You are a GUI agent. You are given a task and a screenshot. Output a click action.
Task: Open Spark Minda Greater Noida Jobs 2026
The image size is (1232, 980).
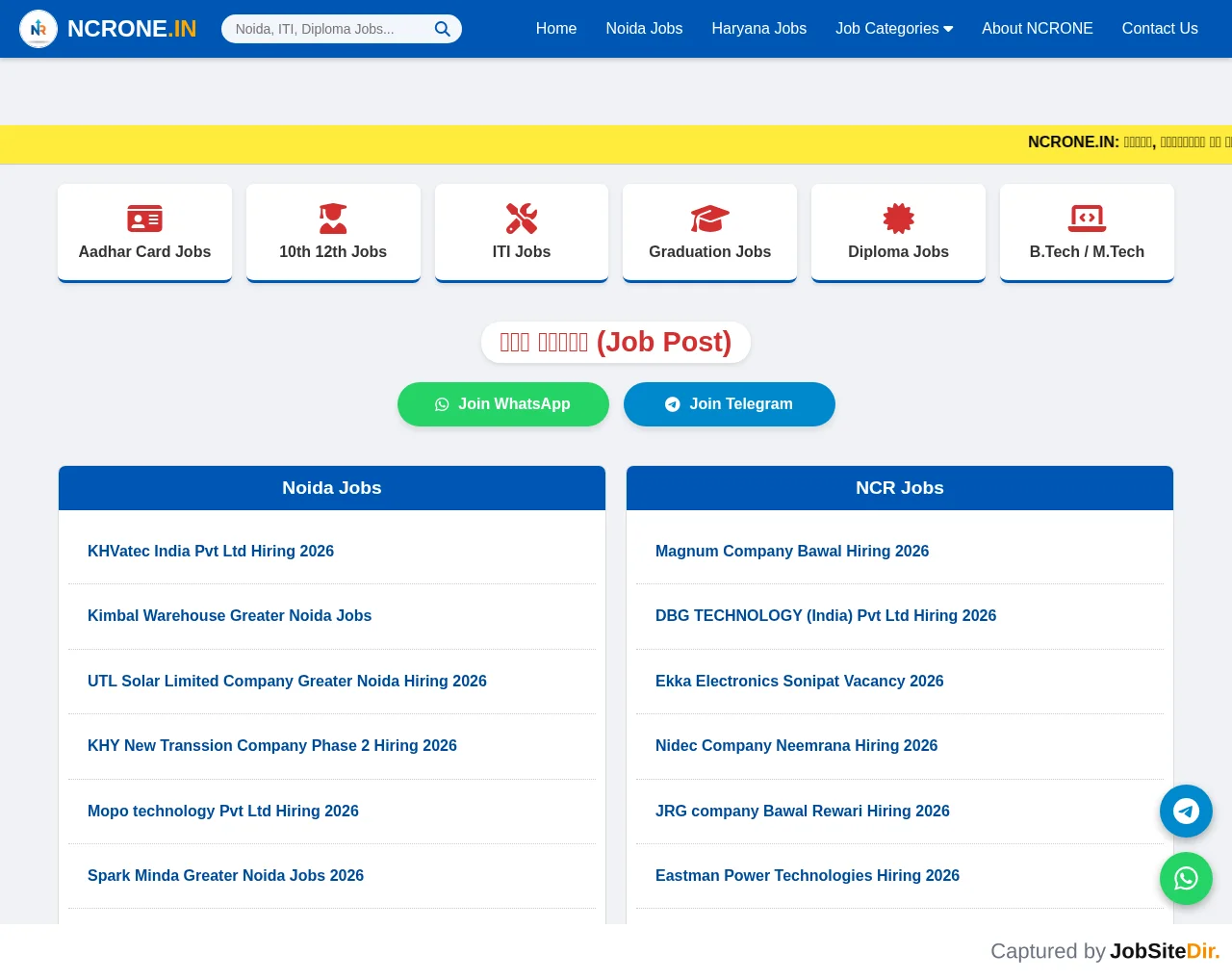(225, 876)
